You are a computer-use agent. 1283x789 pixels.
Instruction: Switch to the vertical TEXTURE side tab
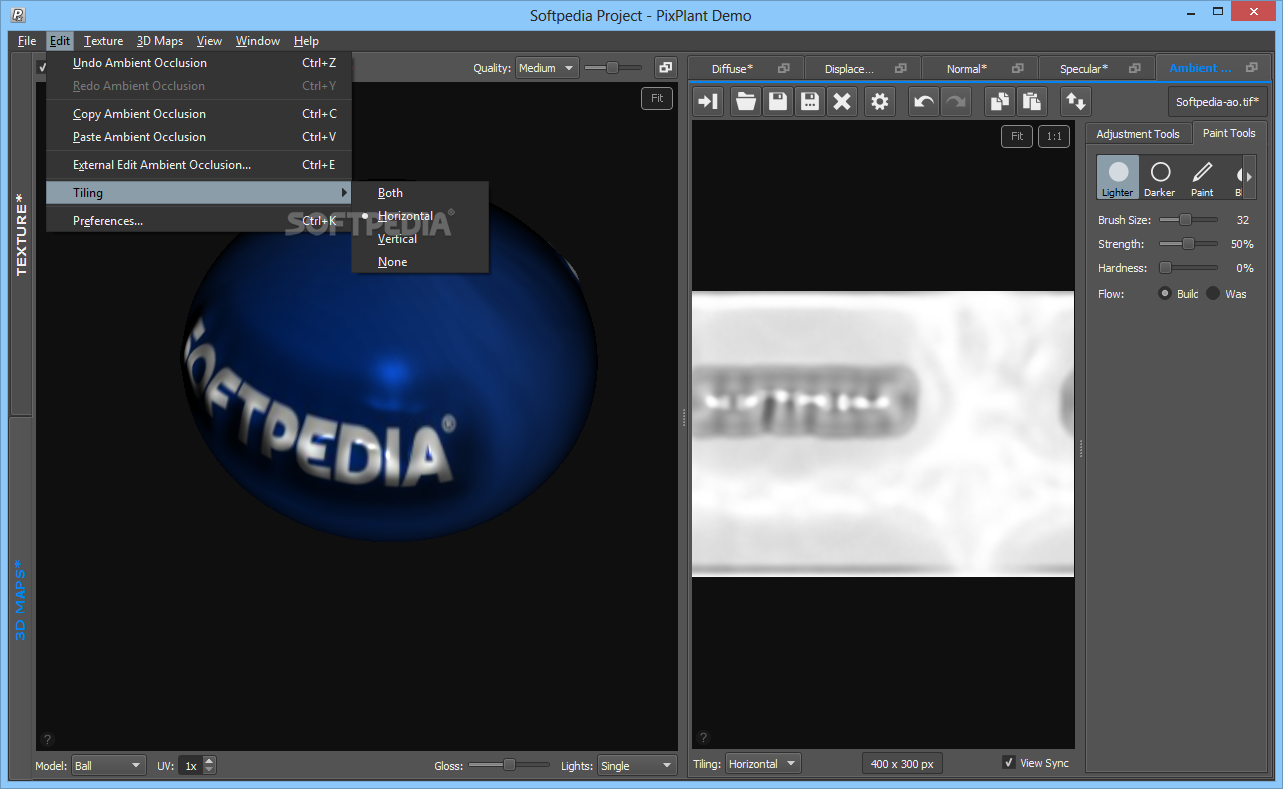coord(21,235)
